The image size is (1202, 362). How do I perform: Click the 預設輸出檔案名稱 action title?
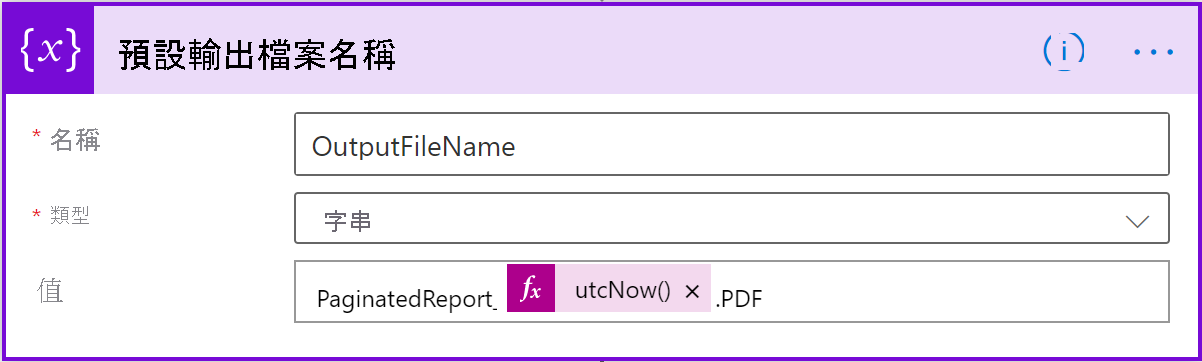[258, 55]
